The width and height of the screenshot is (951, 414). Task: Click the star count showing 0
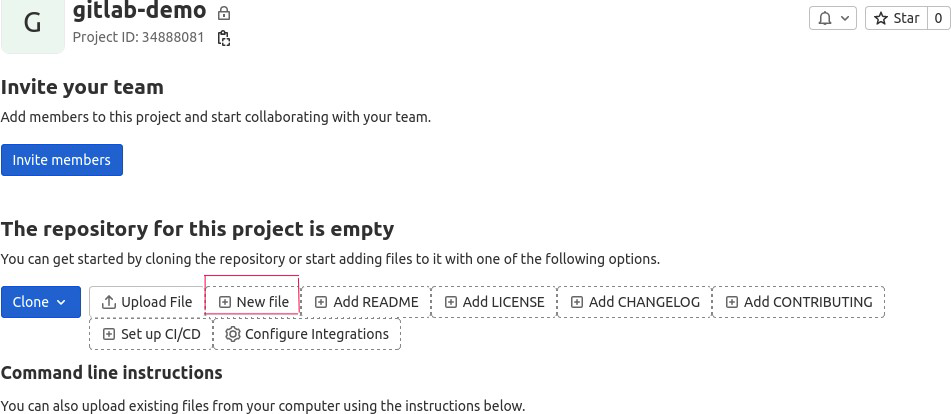click(x=938, y=18)
